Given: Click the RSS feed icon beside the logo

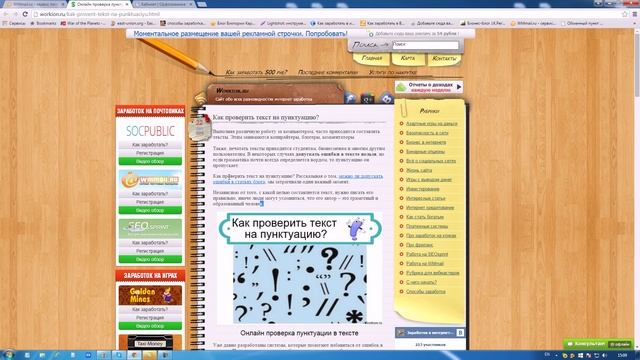Looking at the screenshot, I should [200, 98].
